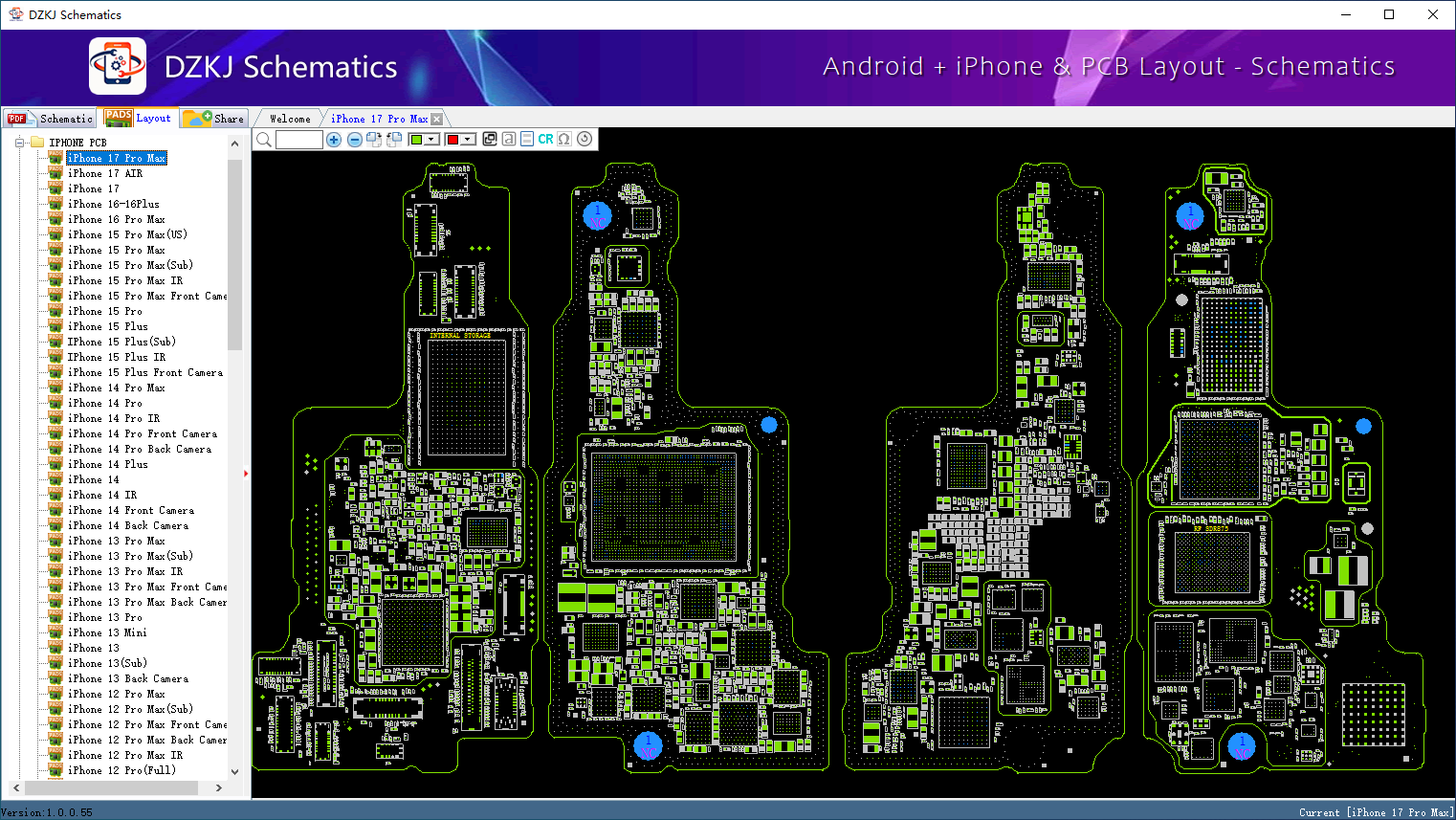Click the tree panel scroll down arrow
Screen dimensions: 1456x820
(x=235, y=771)
